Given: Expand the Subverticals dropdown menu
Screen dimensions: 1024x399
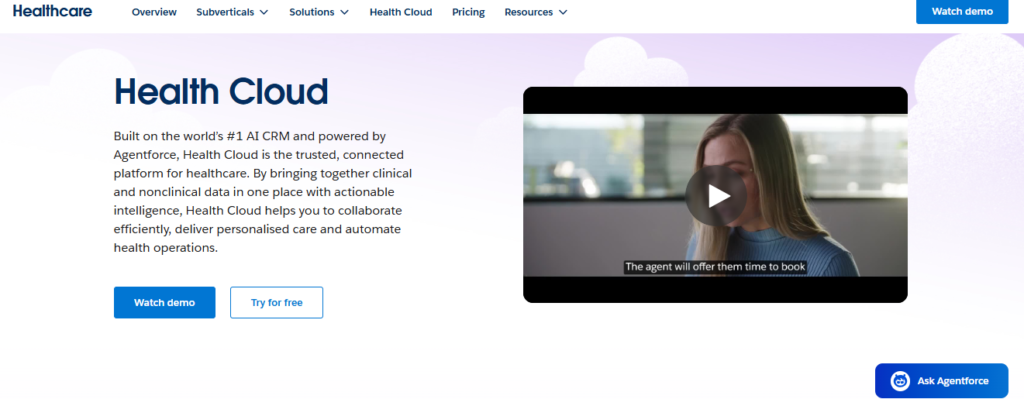Looking at the screenshot, I should tap(232, 12).
